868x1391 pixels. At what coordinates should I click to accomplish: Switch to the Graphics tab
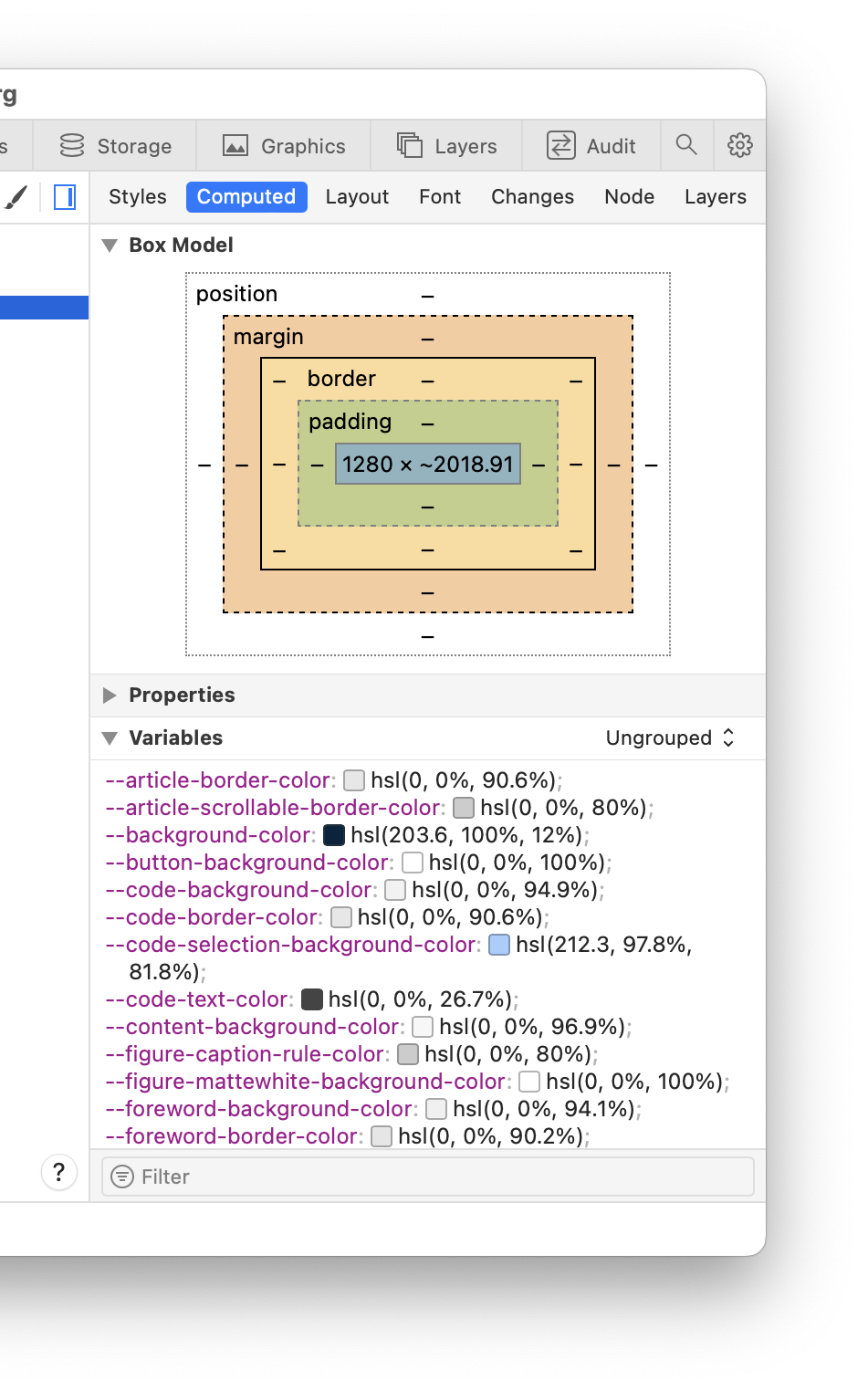click(284, 146)
